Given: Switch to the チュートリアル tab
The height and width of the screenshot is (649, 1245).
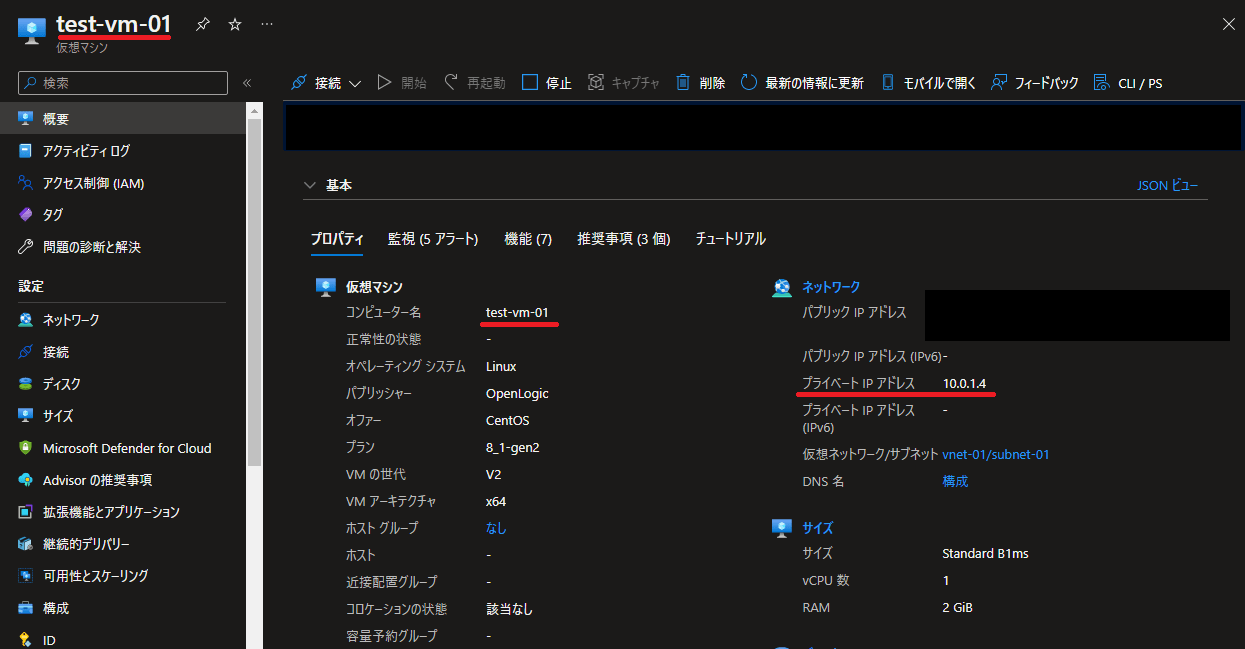Looking at the screenshot, I should [731, 239].
